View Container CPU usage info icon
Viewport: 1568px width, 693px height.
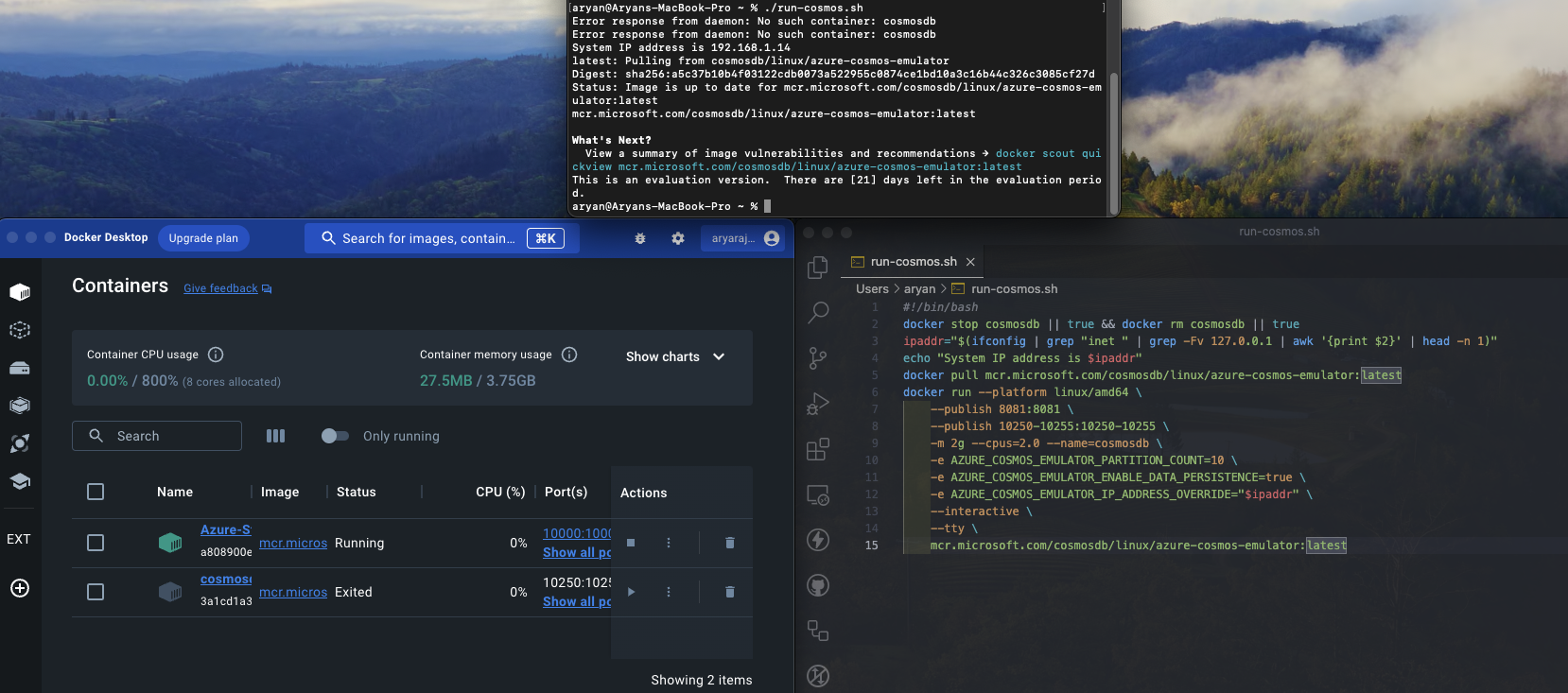pos(216,355)
